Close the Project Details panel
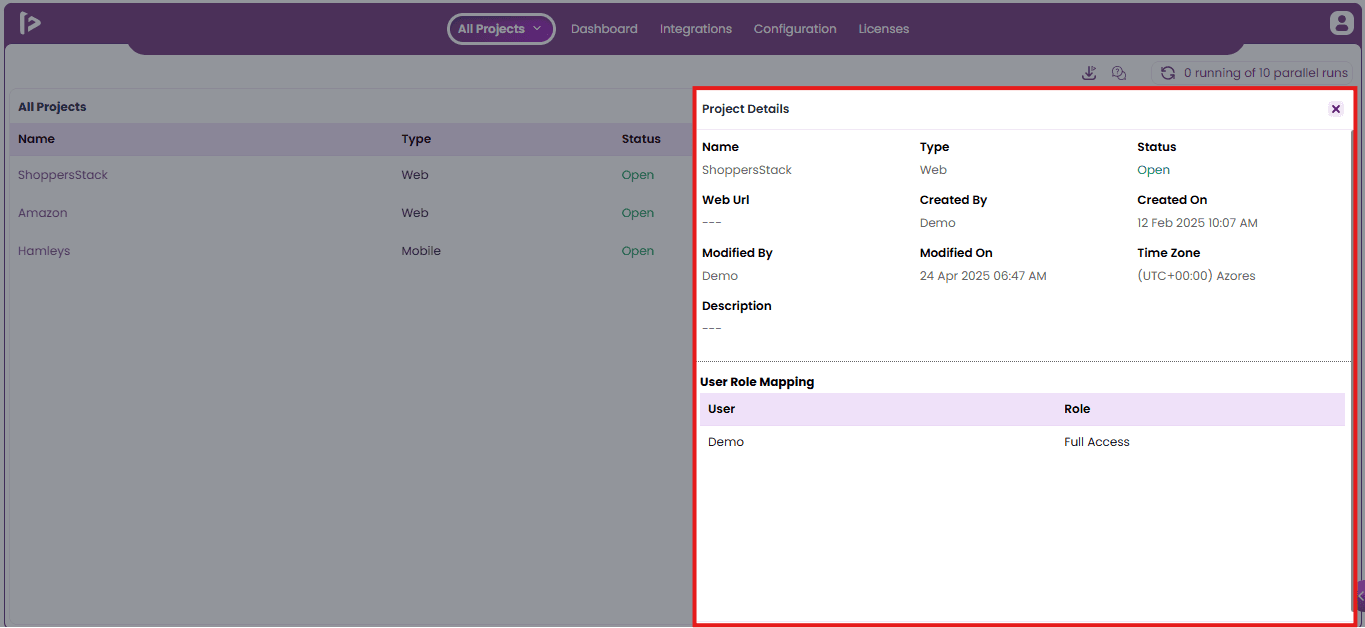 (1336, 109)
